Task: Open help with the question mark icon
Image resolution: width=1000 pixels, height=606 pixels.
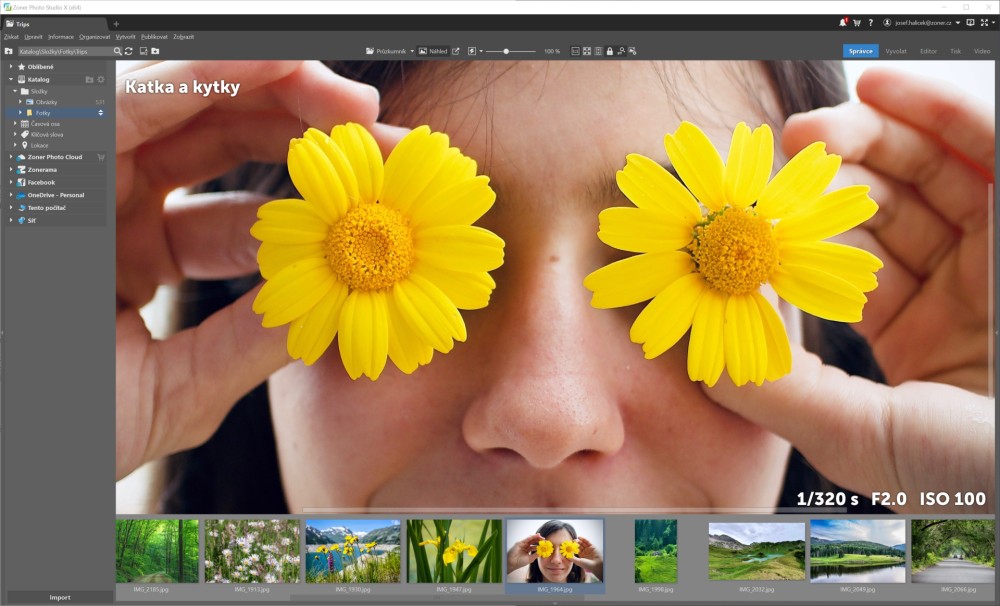Action: coord(871,23)
